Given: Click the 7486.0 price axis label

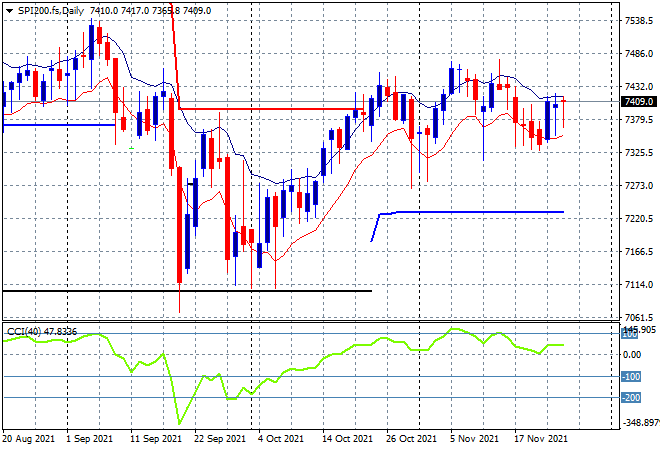Looking at the screenshot, I should pos(639,53).
